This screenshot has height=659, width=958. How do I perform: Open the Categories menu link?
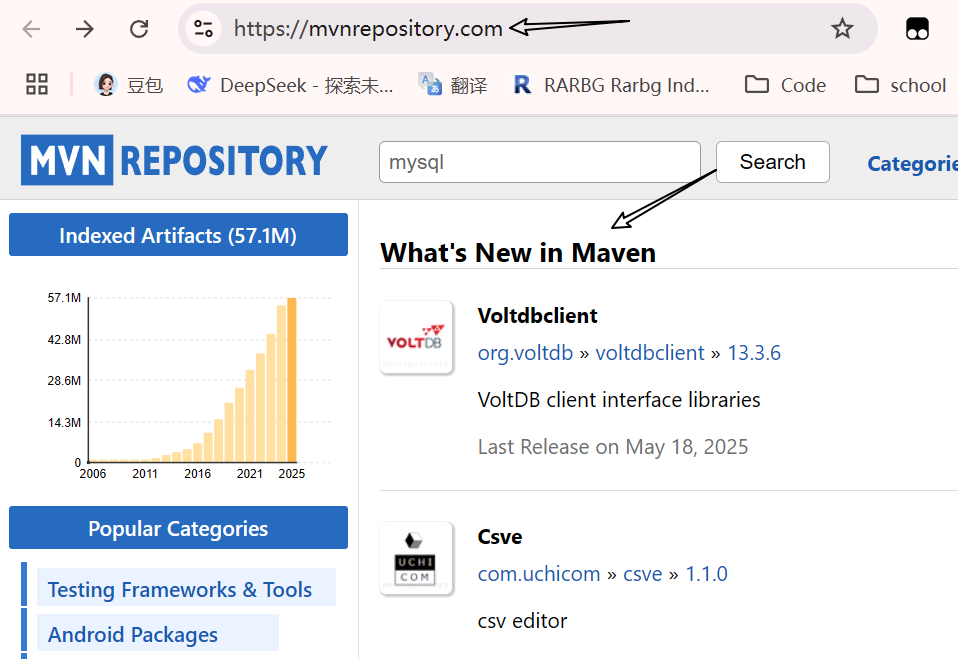912,163
